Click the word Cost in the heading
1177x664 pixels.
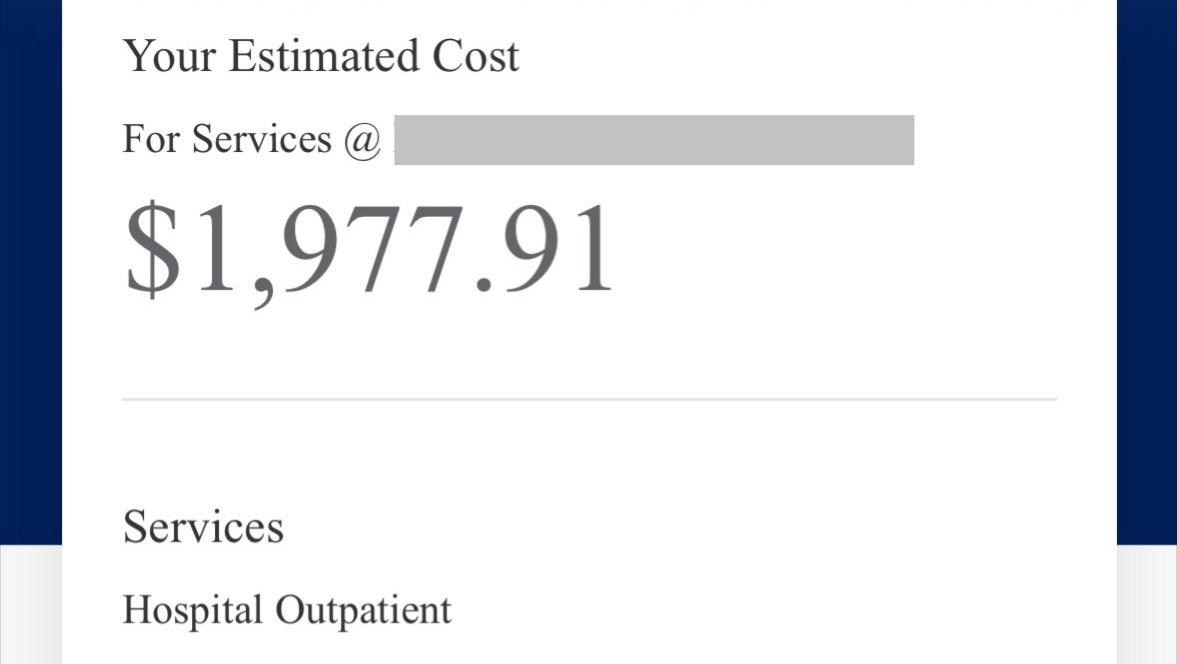(x=475, y=56)
